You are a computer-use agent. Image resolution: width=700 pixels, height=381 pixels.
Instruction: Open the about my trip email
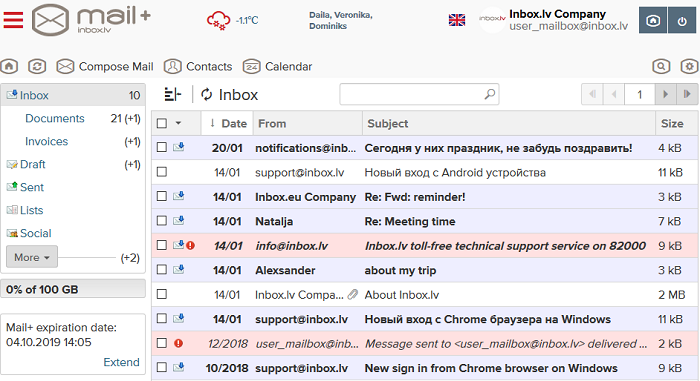[400, 270]
